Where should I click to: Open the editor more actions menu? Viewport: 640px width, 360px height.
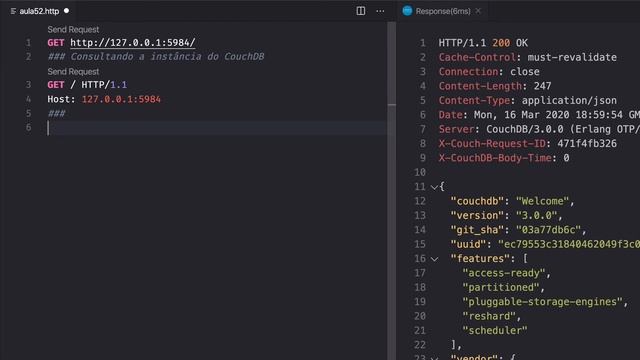click(380, 11)
